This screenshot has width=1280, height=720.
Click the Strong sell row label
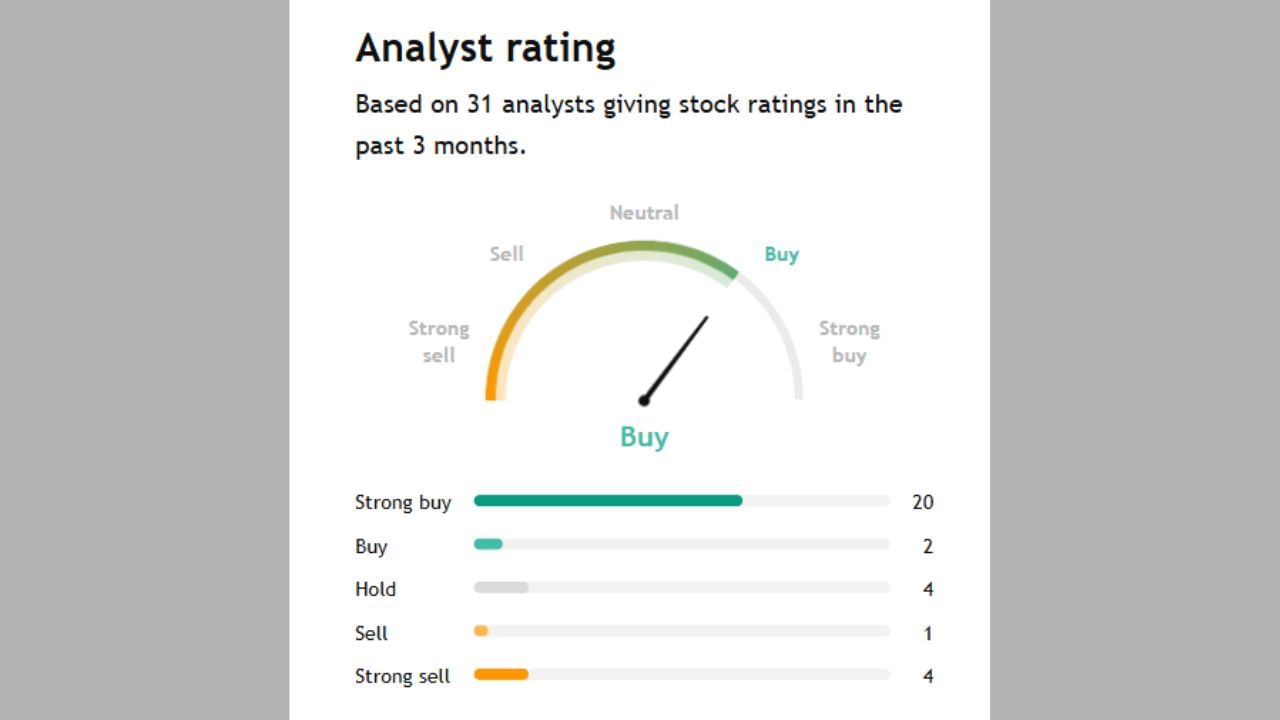[x=402, y=676]
